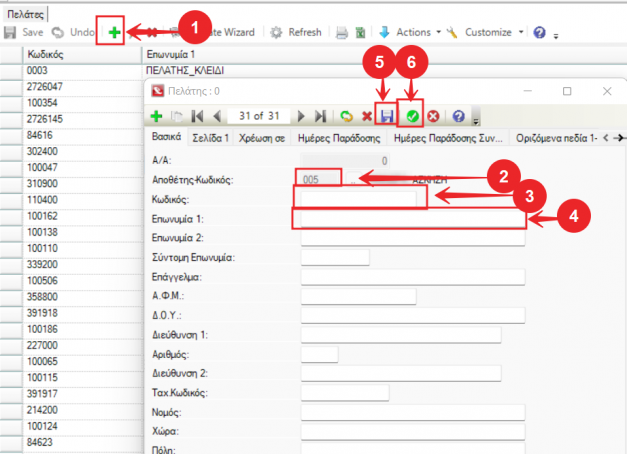Select customer row 310900
627x454 pixels.
[42, 184]
